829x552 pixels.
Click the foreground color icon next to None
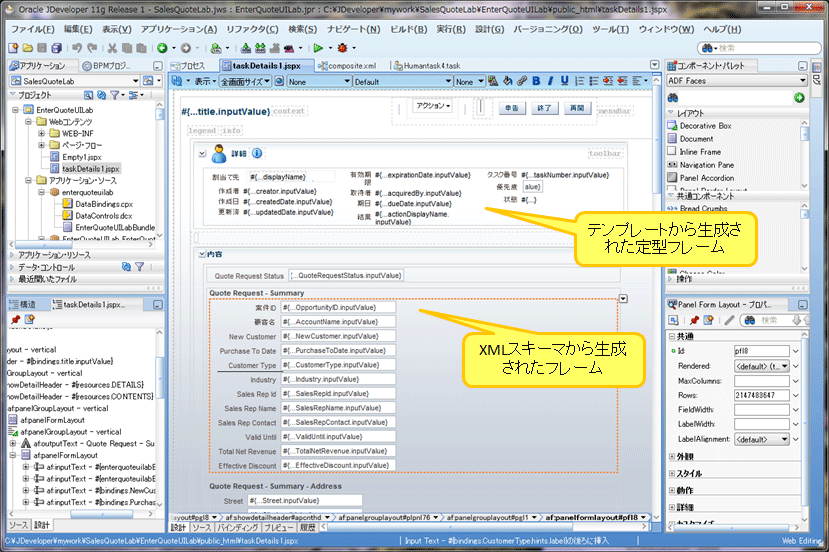[493, 81]
